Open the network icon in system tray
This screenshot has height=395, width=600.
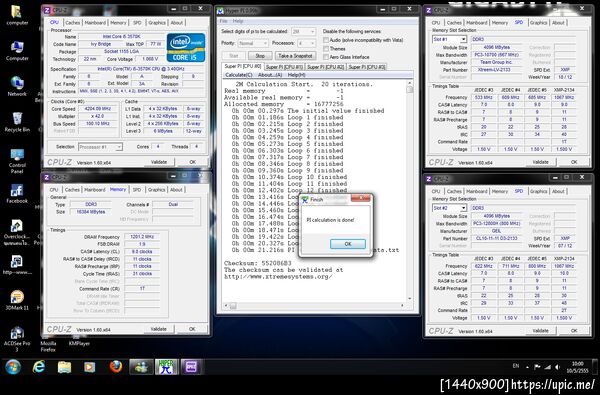coord(548,367)
